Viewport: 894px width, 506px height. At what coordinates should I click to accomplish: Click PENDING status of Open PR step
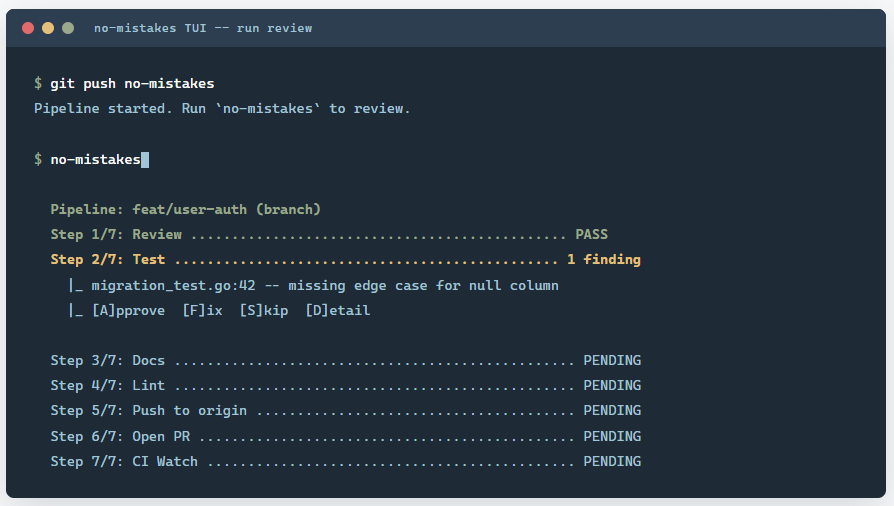[612, 436]
